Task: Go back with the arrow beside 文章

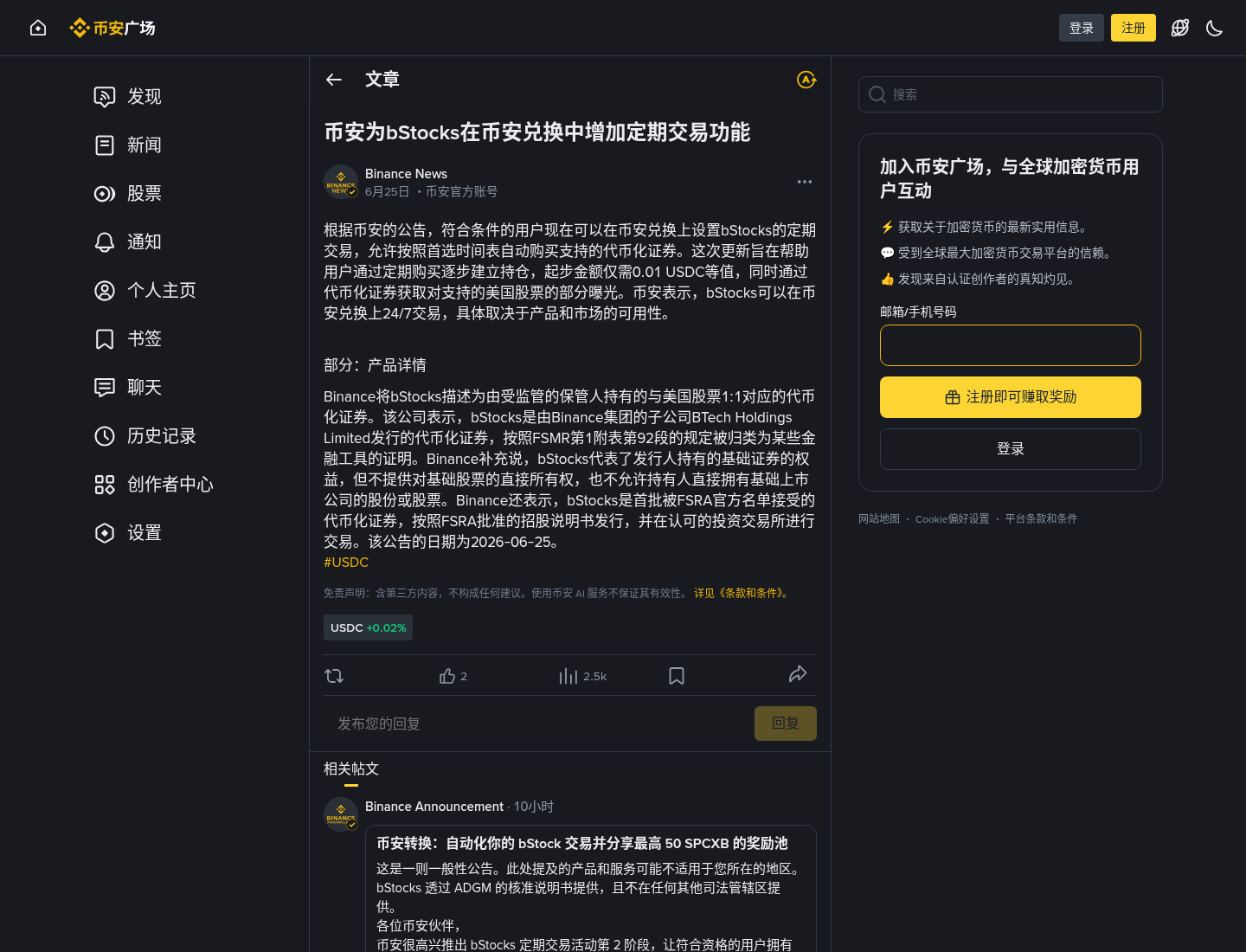Action: point(334,80)
